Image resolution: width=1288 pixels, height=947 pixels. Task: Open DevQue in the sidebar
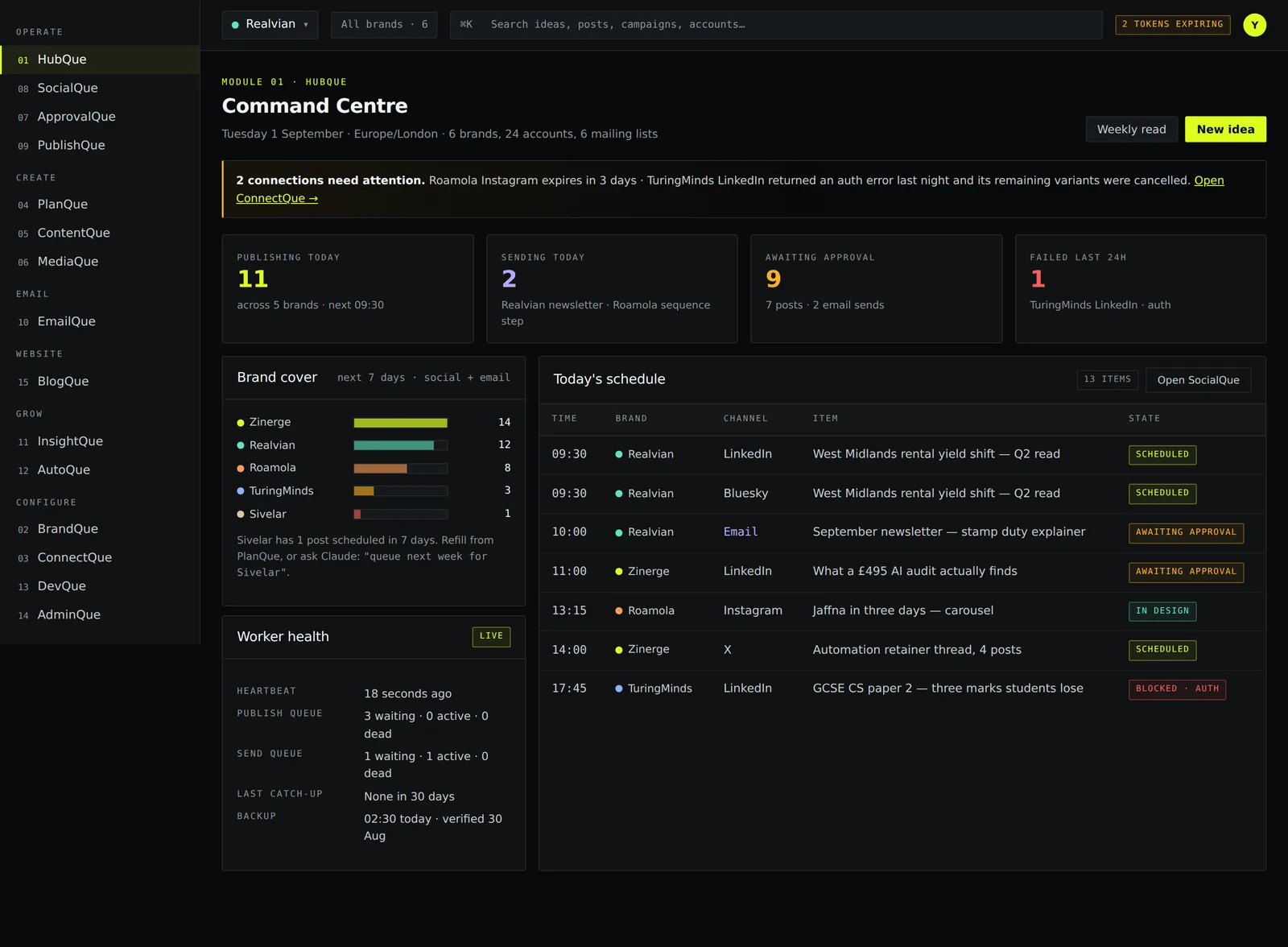click(100, 586)
